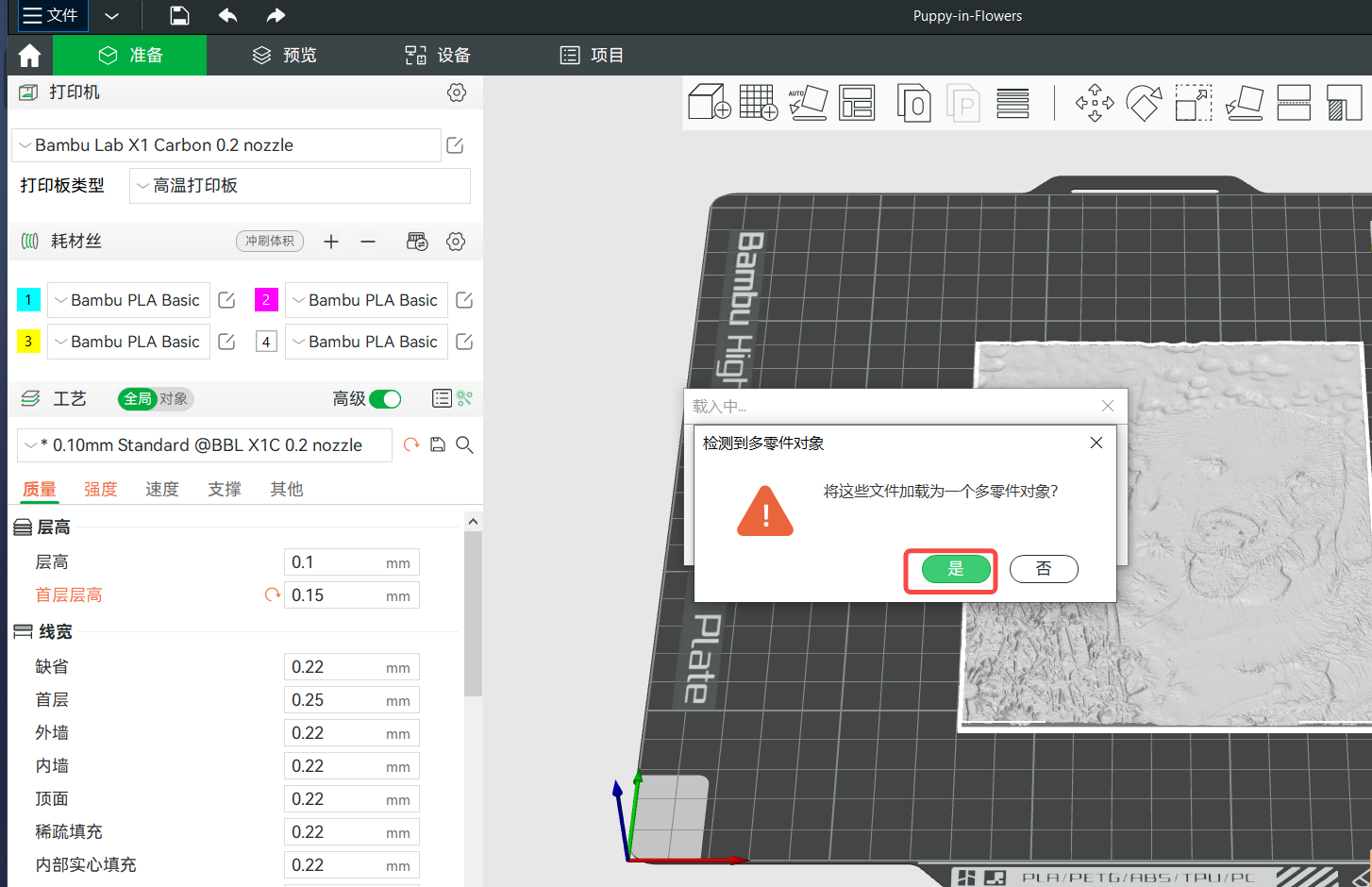Open the process settings list icon
Screen dimensions: 1372x887
click(442, 398)
